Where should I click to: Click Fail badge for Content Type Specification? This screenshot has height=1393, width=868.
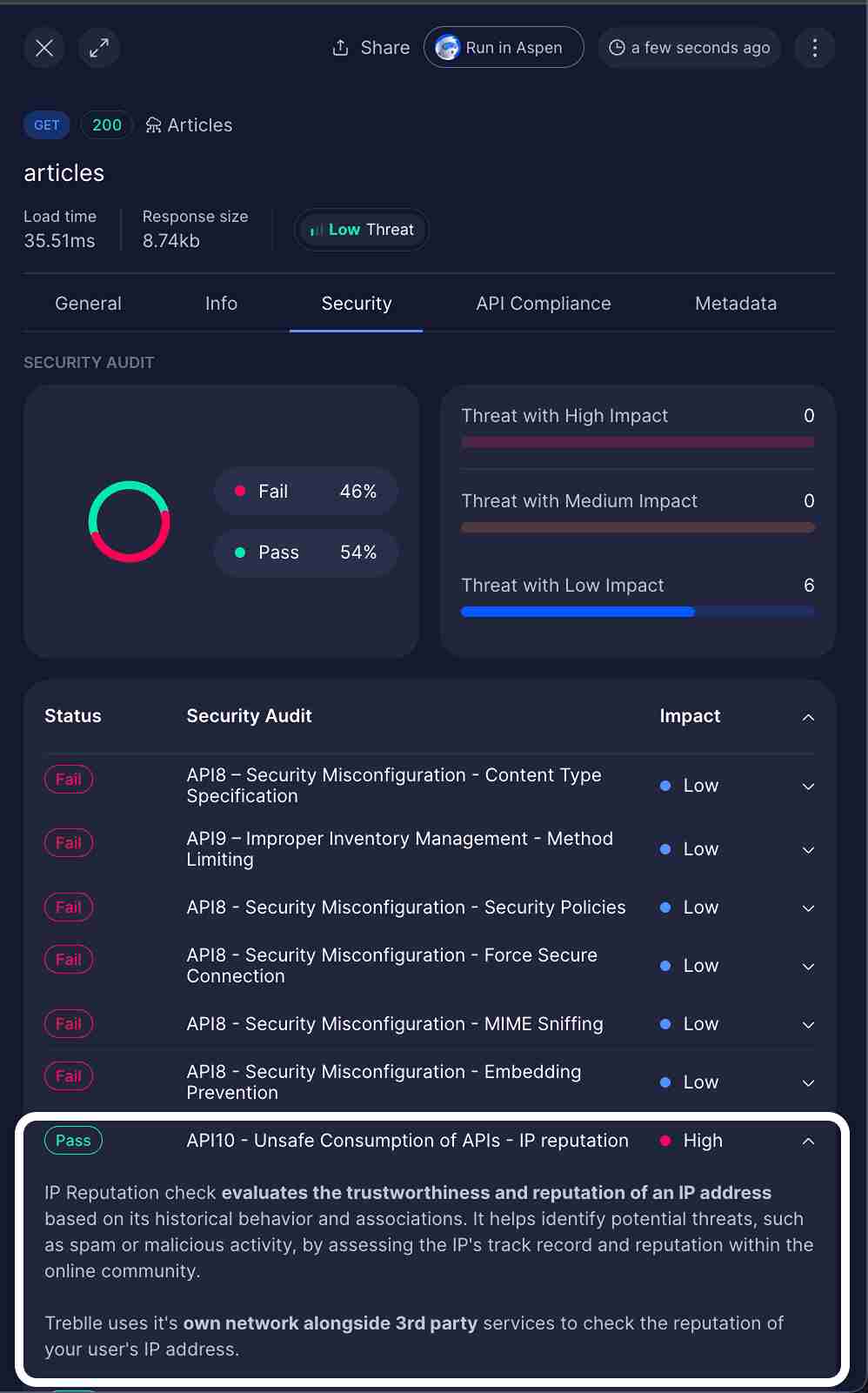(69, 780)
